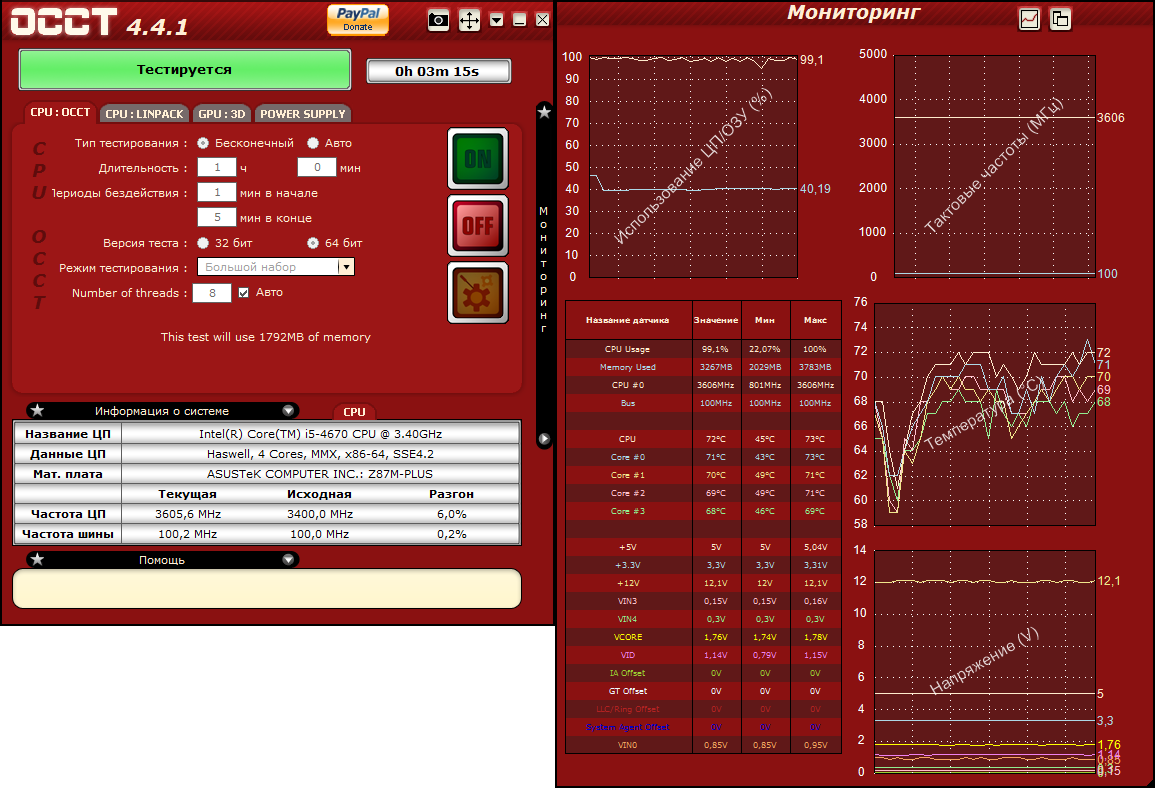The image size is (1155, 788).
Task: Select the Авто test type radio
Action: click(313, 143)
